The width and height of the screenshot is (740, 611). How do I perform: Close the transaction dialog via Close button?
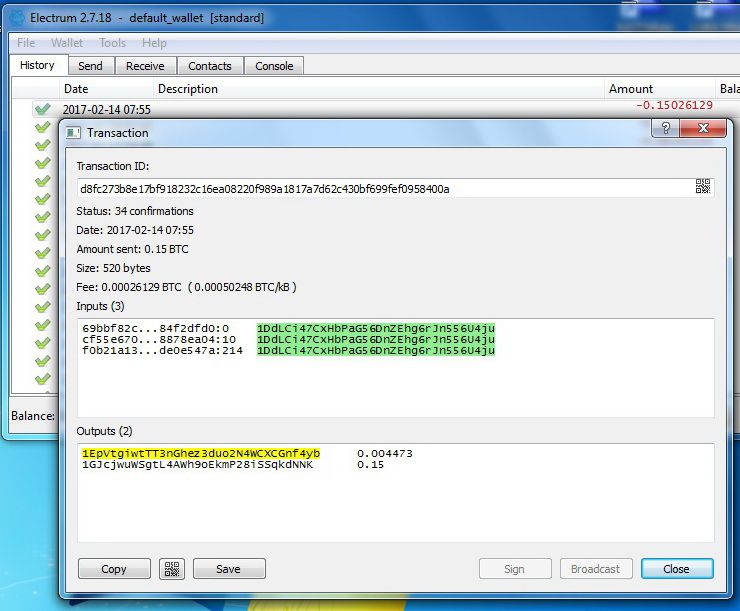tap(677, 569)
